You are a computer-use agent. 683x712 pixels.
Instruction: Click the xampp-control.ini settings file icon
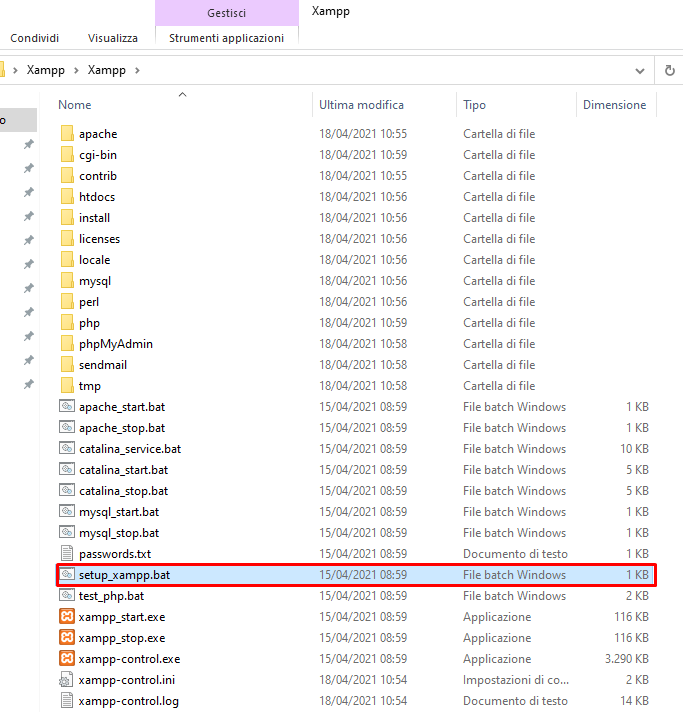[x=66, y=679]
